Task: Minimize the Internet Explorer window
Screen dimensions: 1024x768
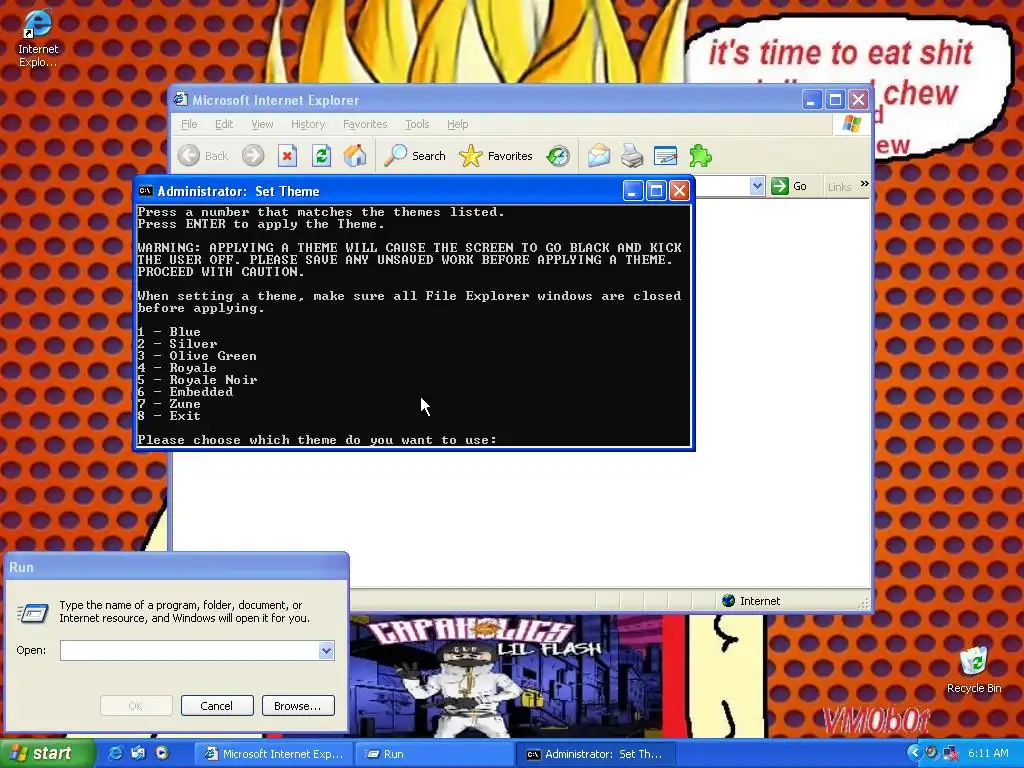Action: [812, 100]
